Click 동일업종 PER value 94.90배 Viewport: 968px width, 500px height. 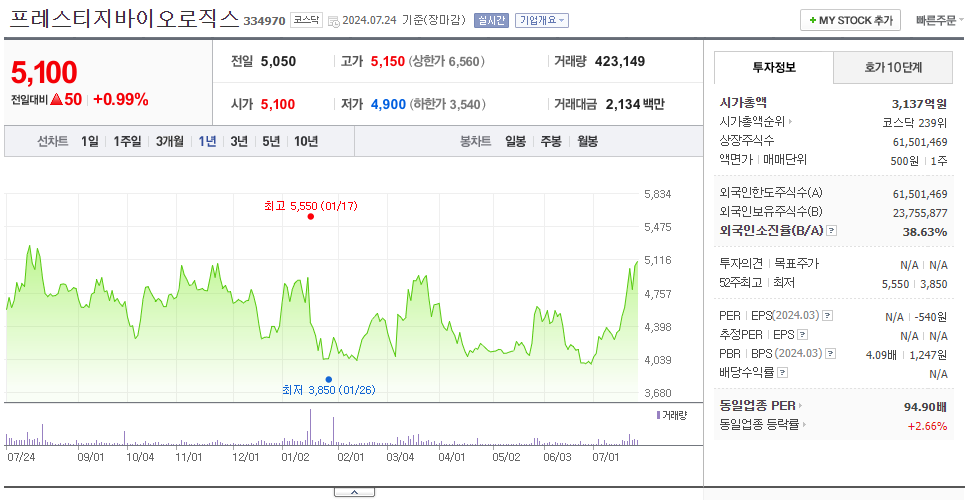(925, 407)
